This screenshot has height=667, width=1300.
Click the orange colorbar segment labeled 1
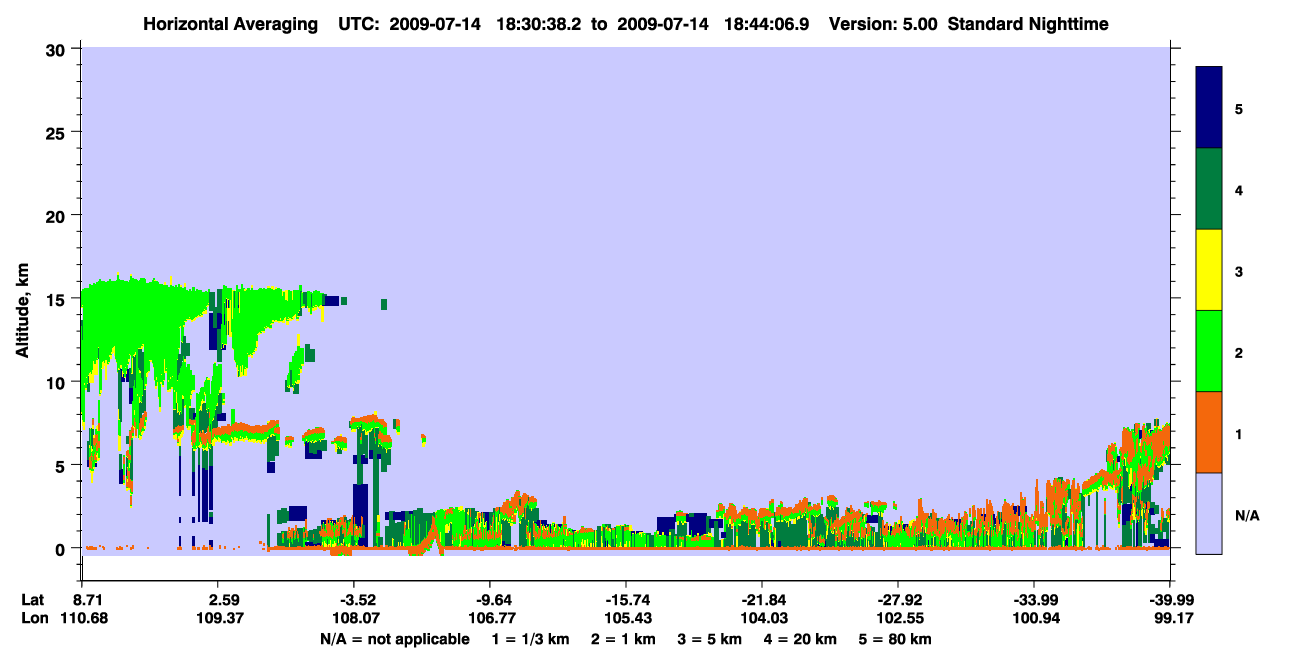[1209, 432]
